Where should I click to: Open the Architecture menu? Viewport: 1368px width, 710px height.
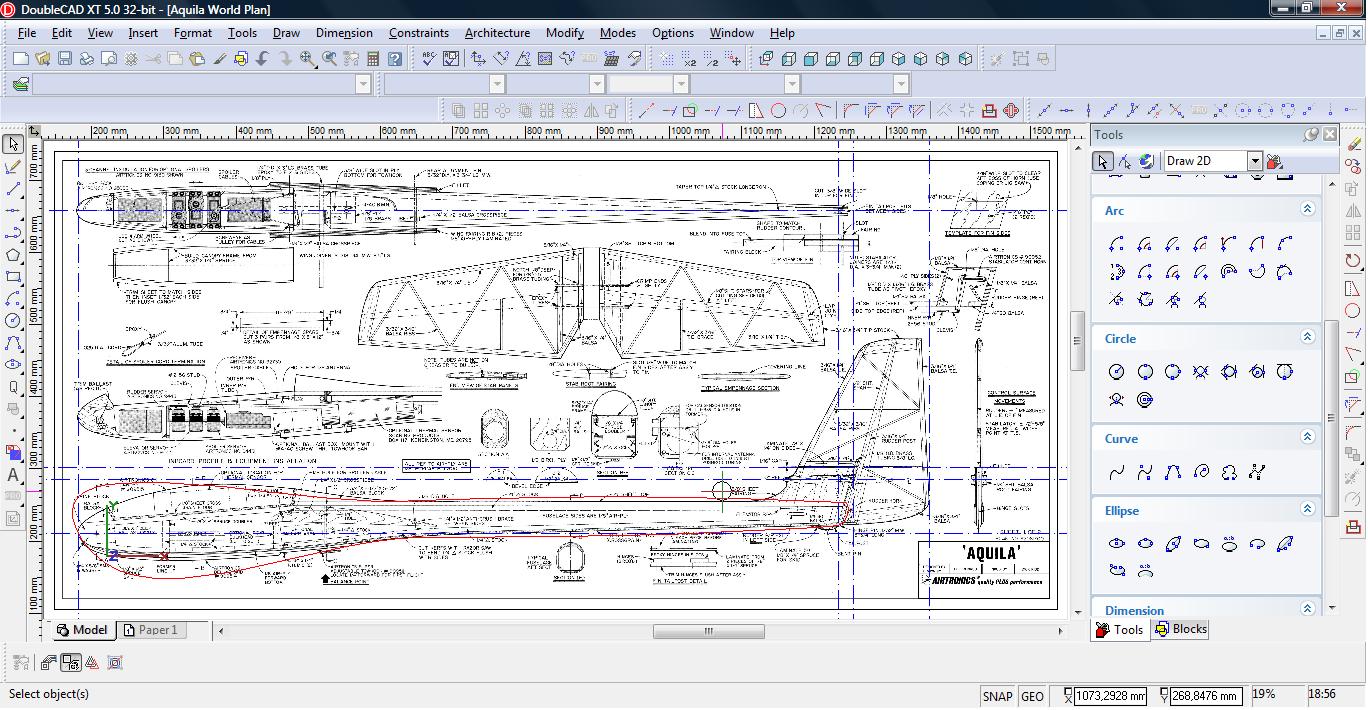pos(497,33)
